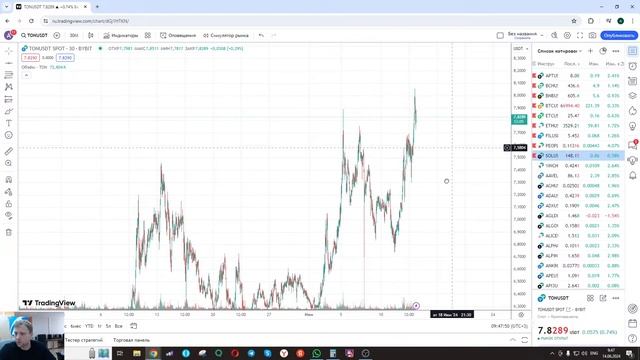The height and width of the screenshot is (360, 640).
Task: Open the Тестер стратегий tab
Action: pos(84,340)
